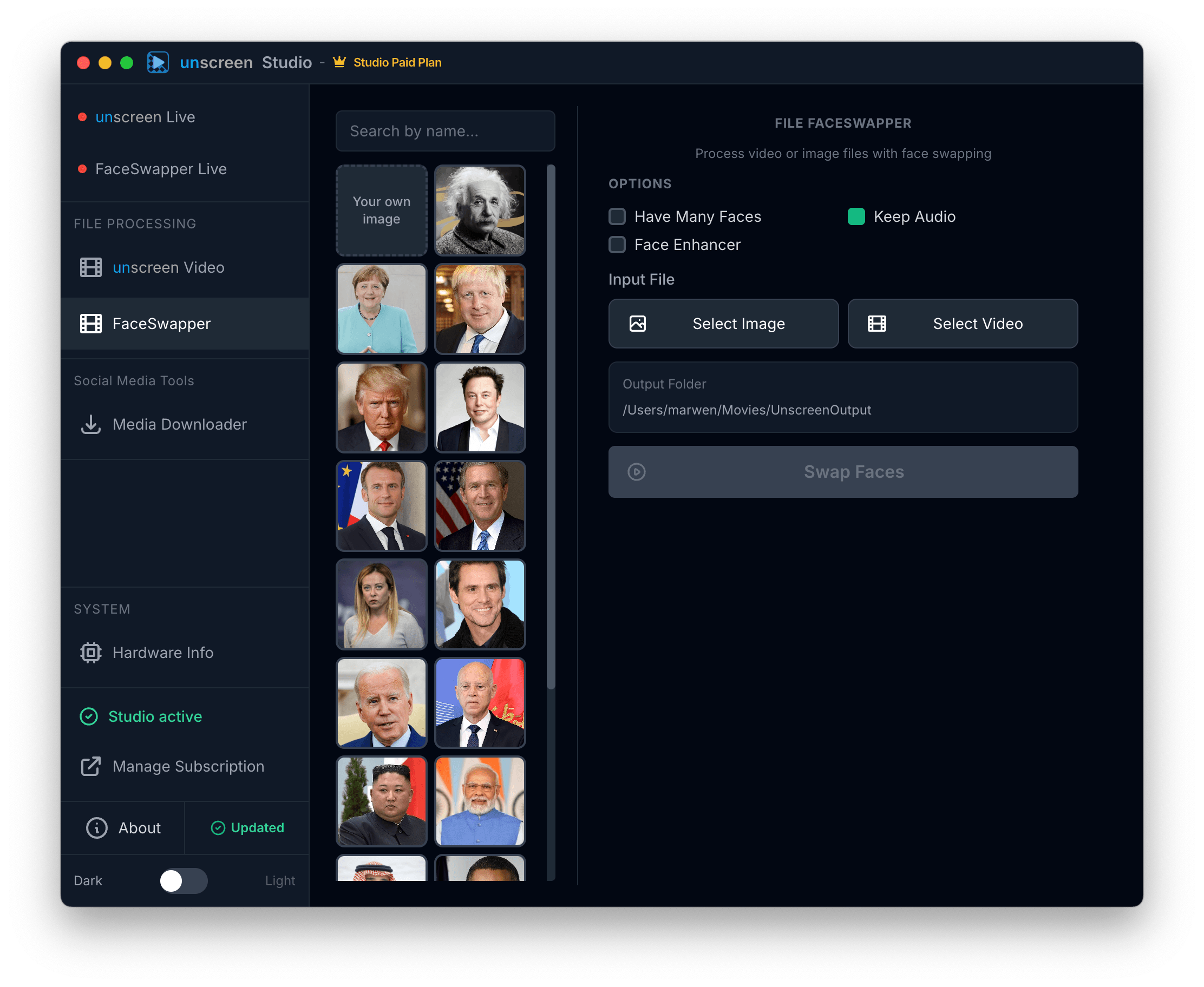Viewport: 1204px width, 987px height.
Task: Enable the Have Many Faces checkbox
Action: tap(617, 216)
